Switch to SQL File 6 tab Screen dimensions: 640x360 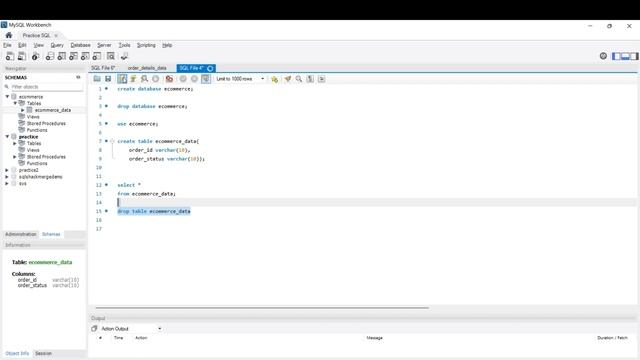103,68
